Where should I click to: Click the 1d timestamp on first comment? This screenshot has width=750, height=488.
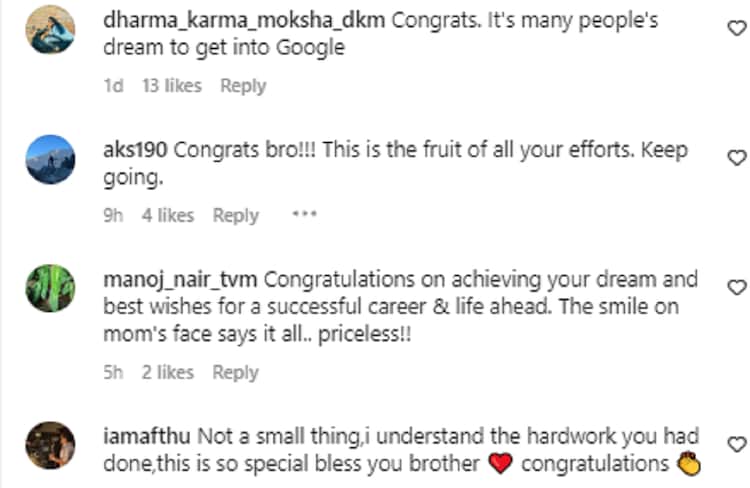[x=113, y=86]
